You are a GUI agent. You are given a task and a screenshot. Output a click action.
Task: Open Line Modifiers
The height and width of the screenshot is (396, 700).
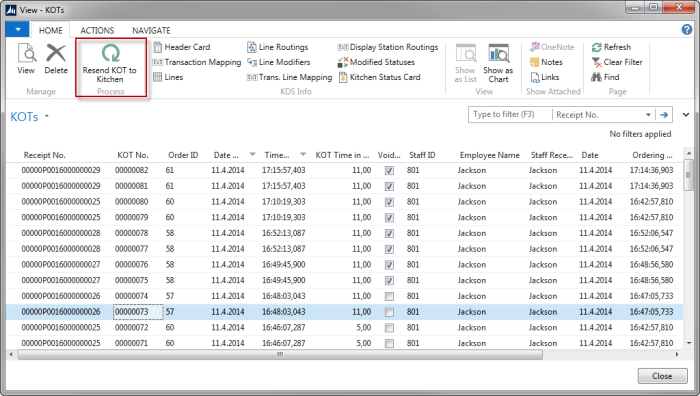279,62
